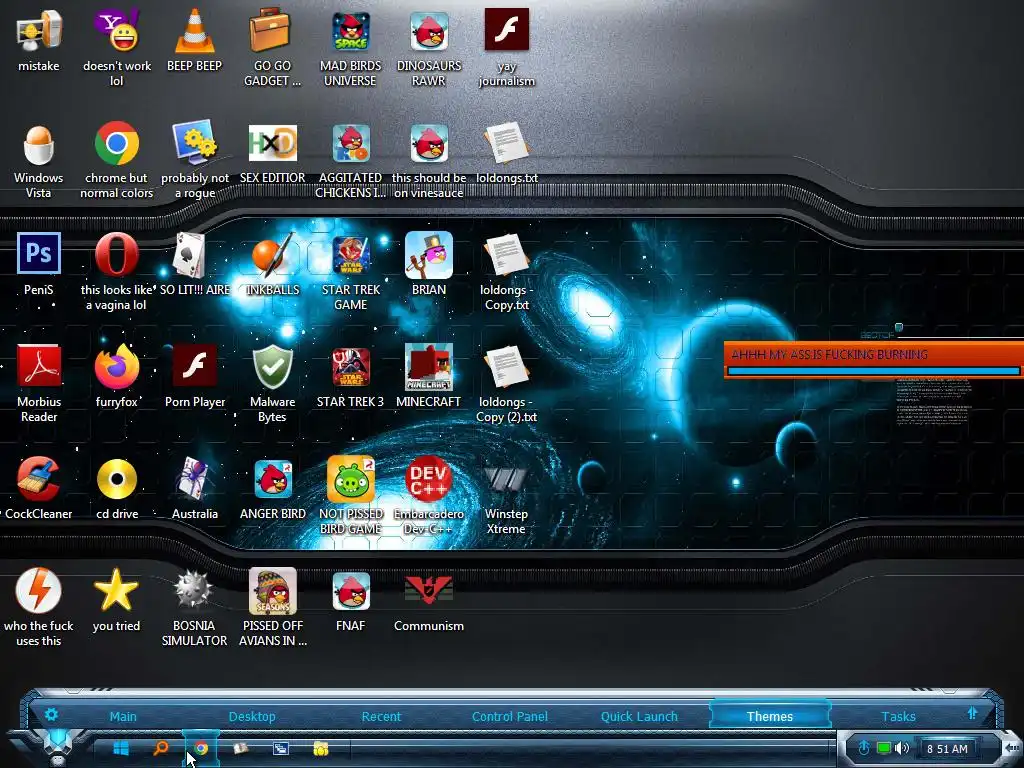Launch the HxD 'SEX EDITIOR' icon
The height and width of the screenshot is (768, 1024).
coord(272,144)
